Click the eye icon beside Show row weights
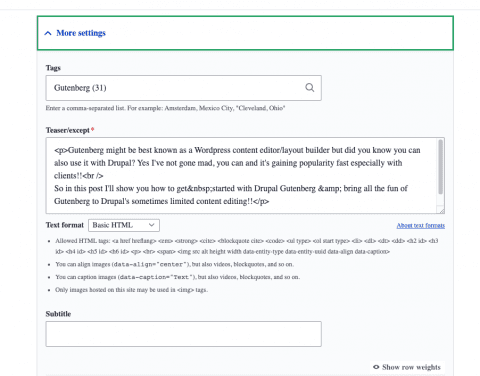The width and height of the screenshot is (480, 376). 376,367
